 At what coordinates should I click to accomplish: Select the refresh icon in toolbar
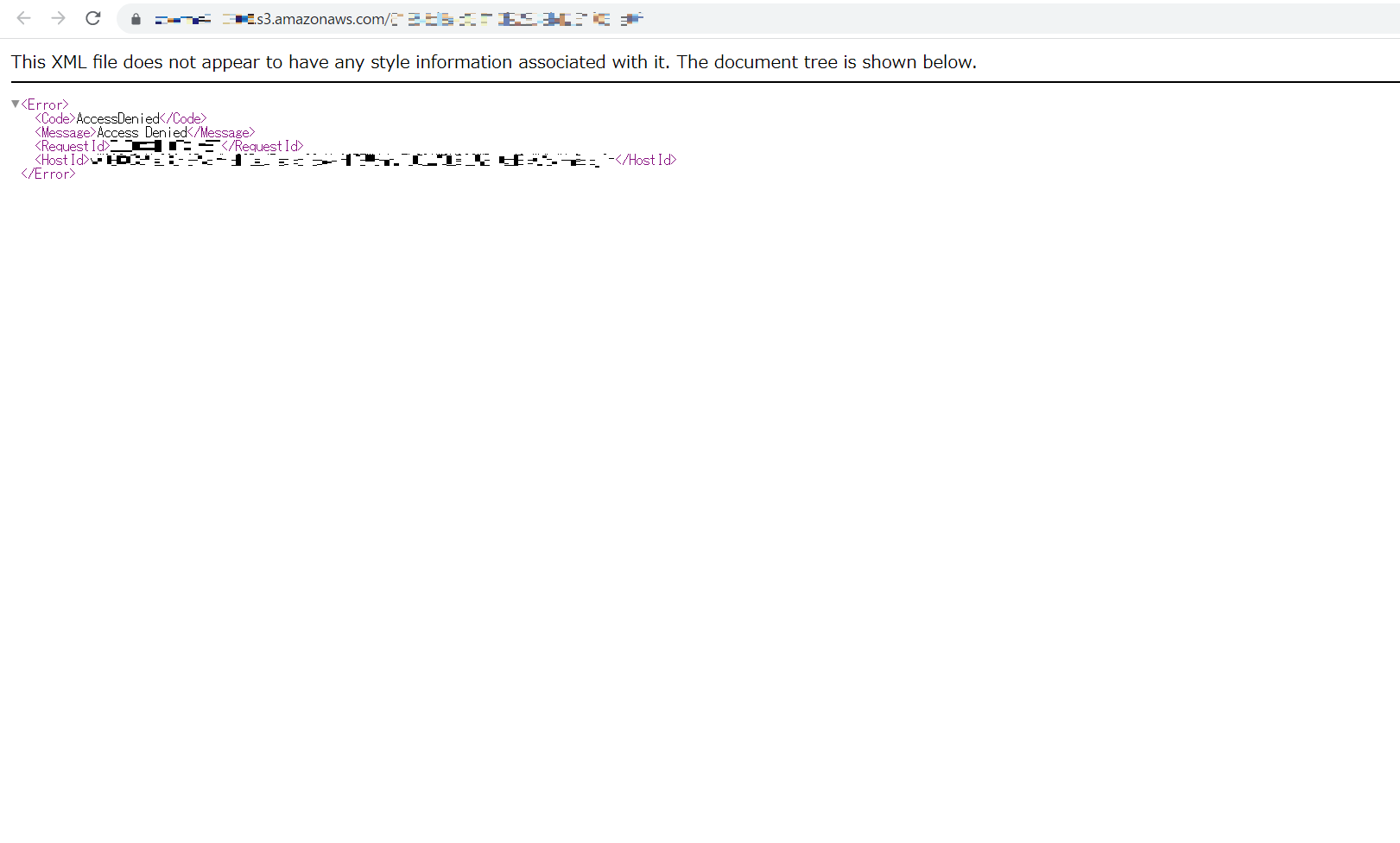(93, 17)
